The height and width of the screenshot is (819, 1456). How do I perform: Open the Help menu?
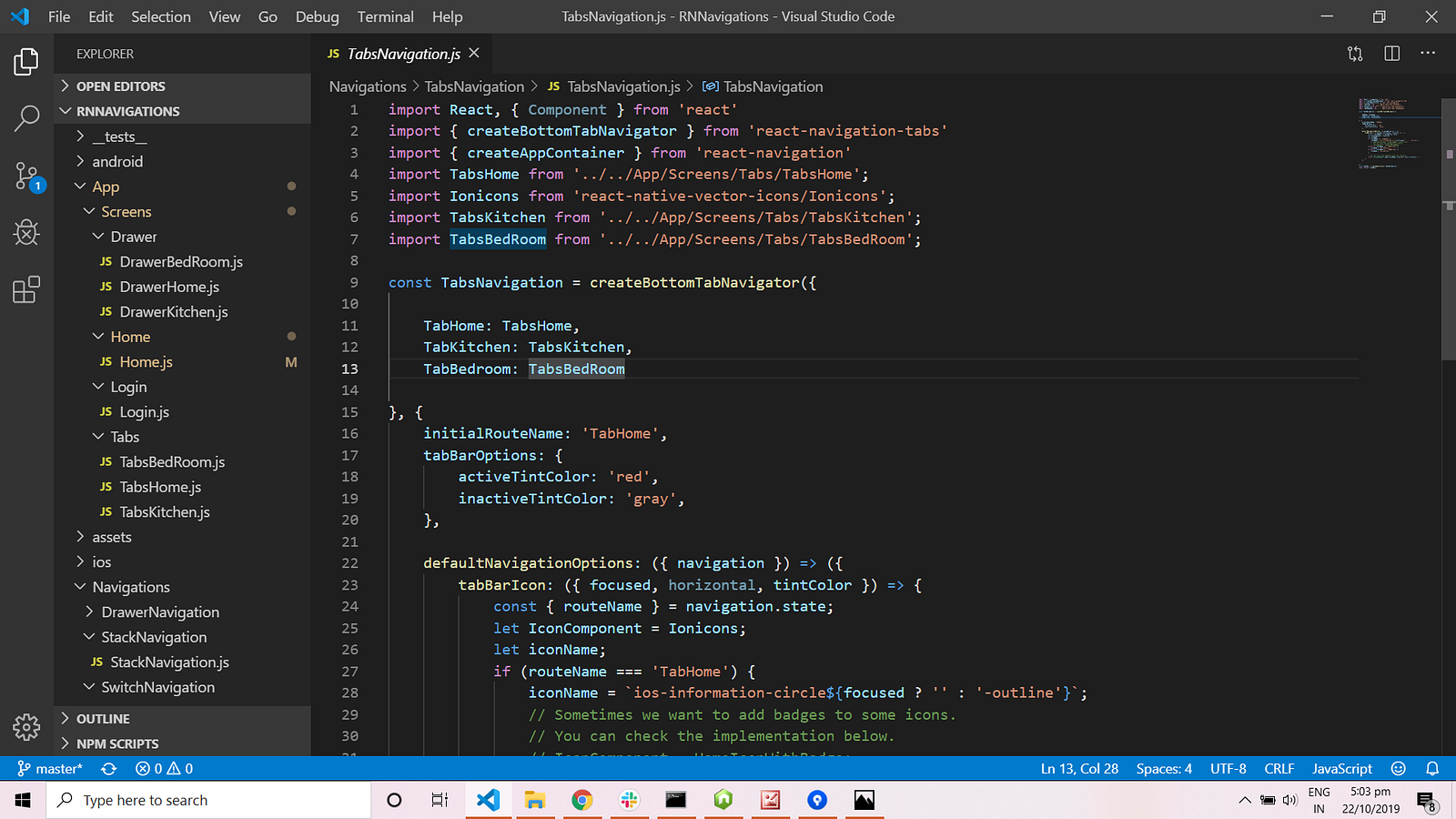pyautogui.click(x=447, y=16)
